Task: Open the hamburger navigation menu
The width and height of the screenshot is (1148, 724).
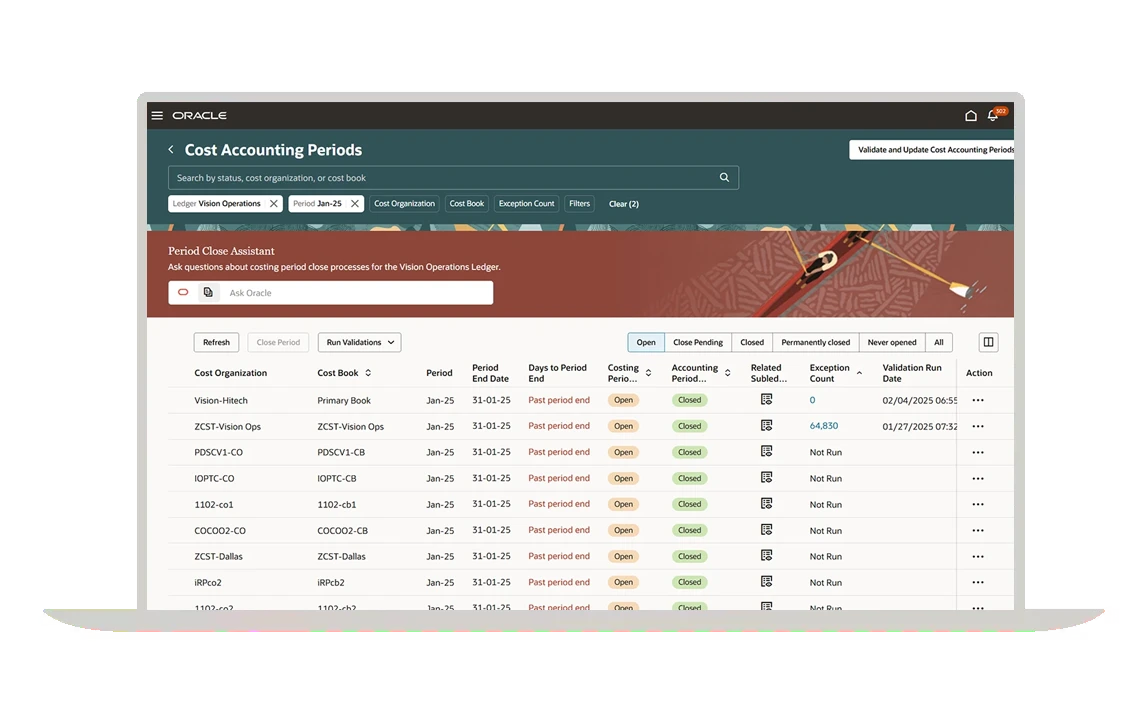Action: click(157, 116)
